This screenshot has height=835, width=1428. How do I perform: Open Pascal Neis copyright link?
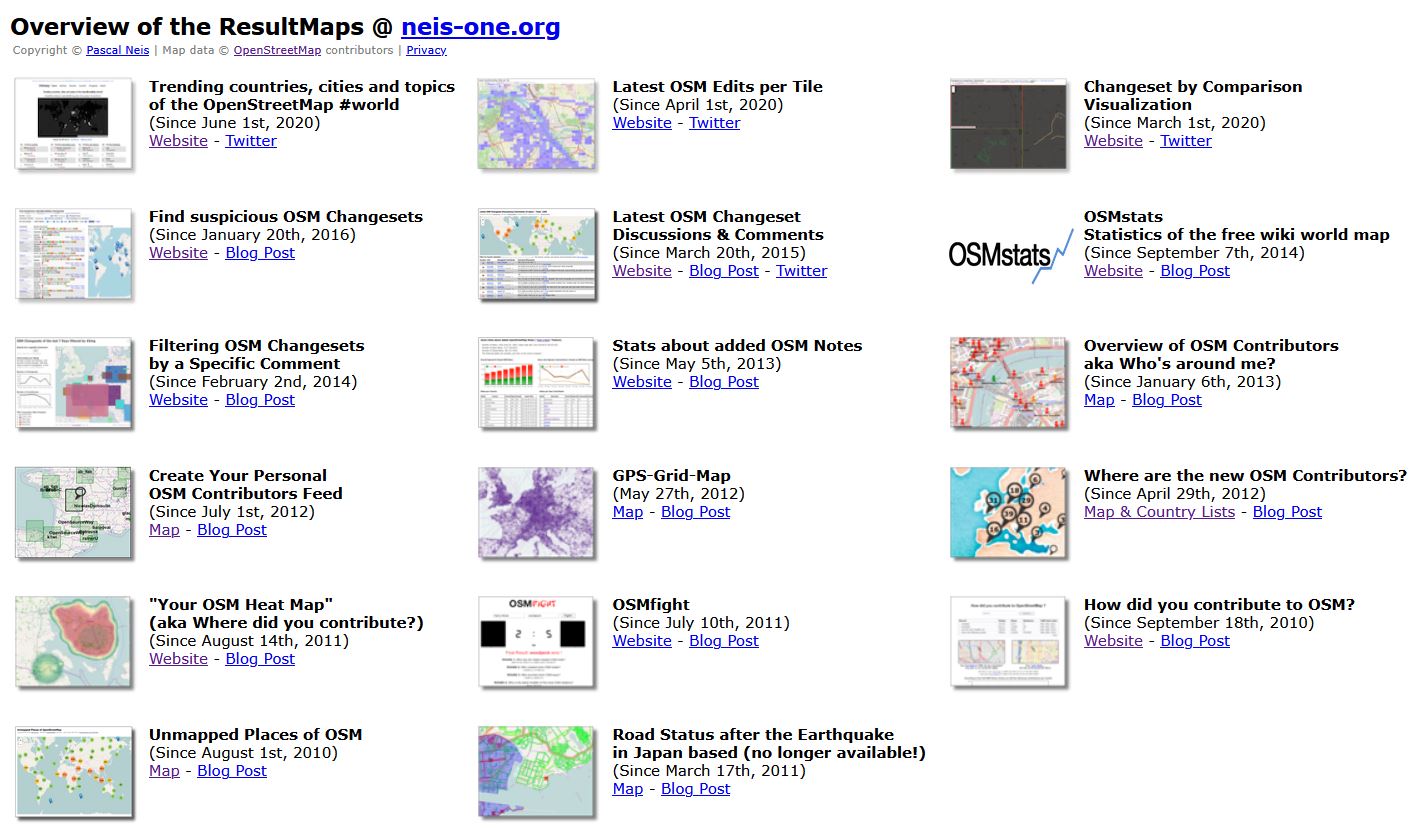[x=117, y=50]
